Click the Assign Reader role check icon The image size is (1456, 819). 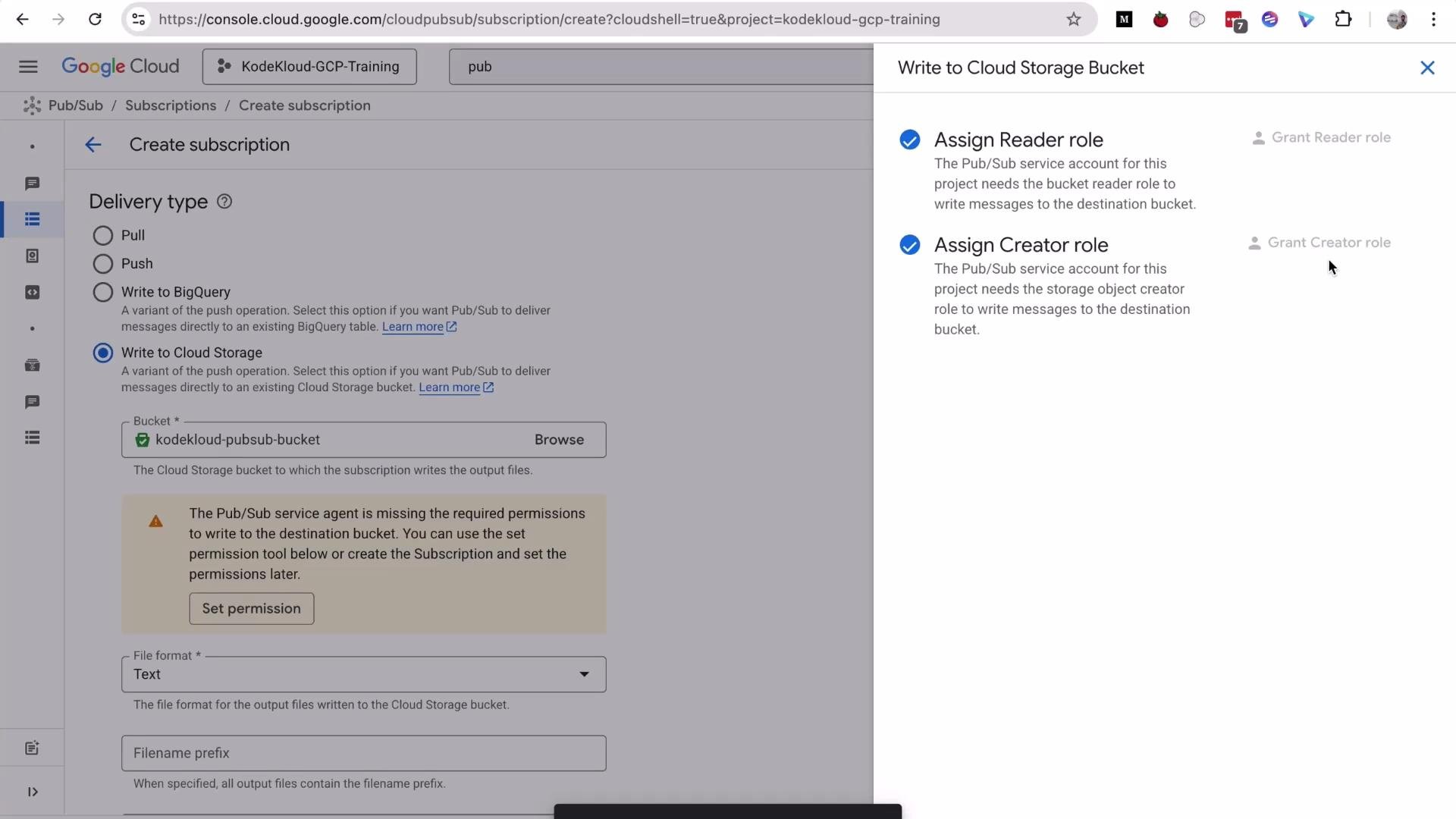click(x=909, y=140)
